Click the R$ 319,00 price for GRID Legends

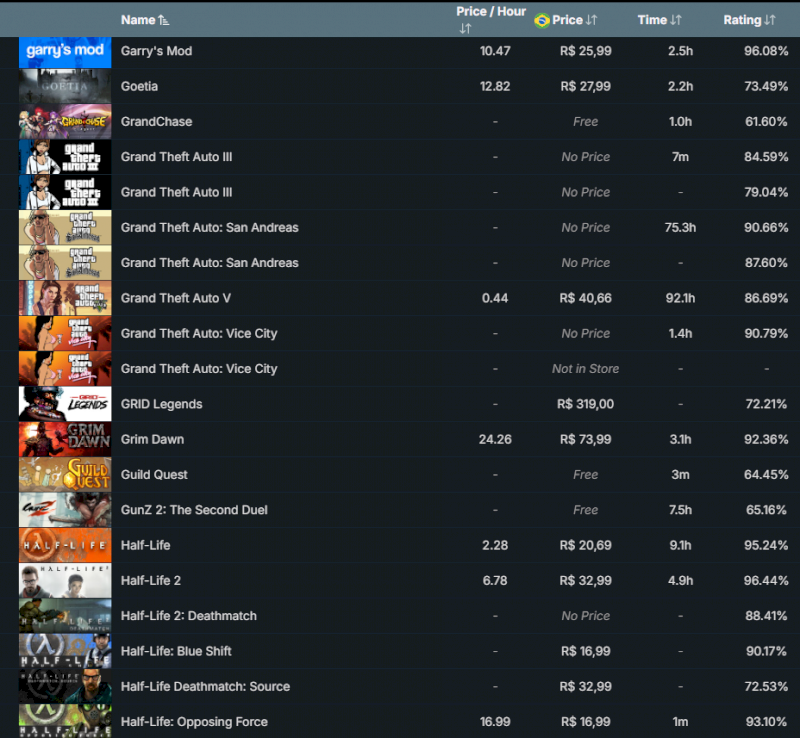coord(585,404)
